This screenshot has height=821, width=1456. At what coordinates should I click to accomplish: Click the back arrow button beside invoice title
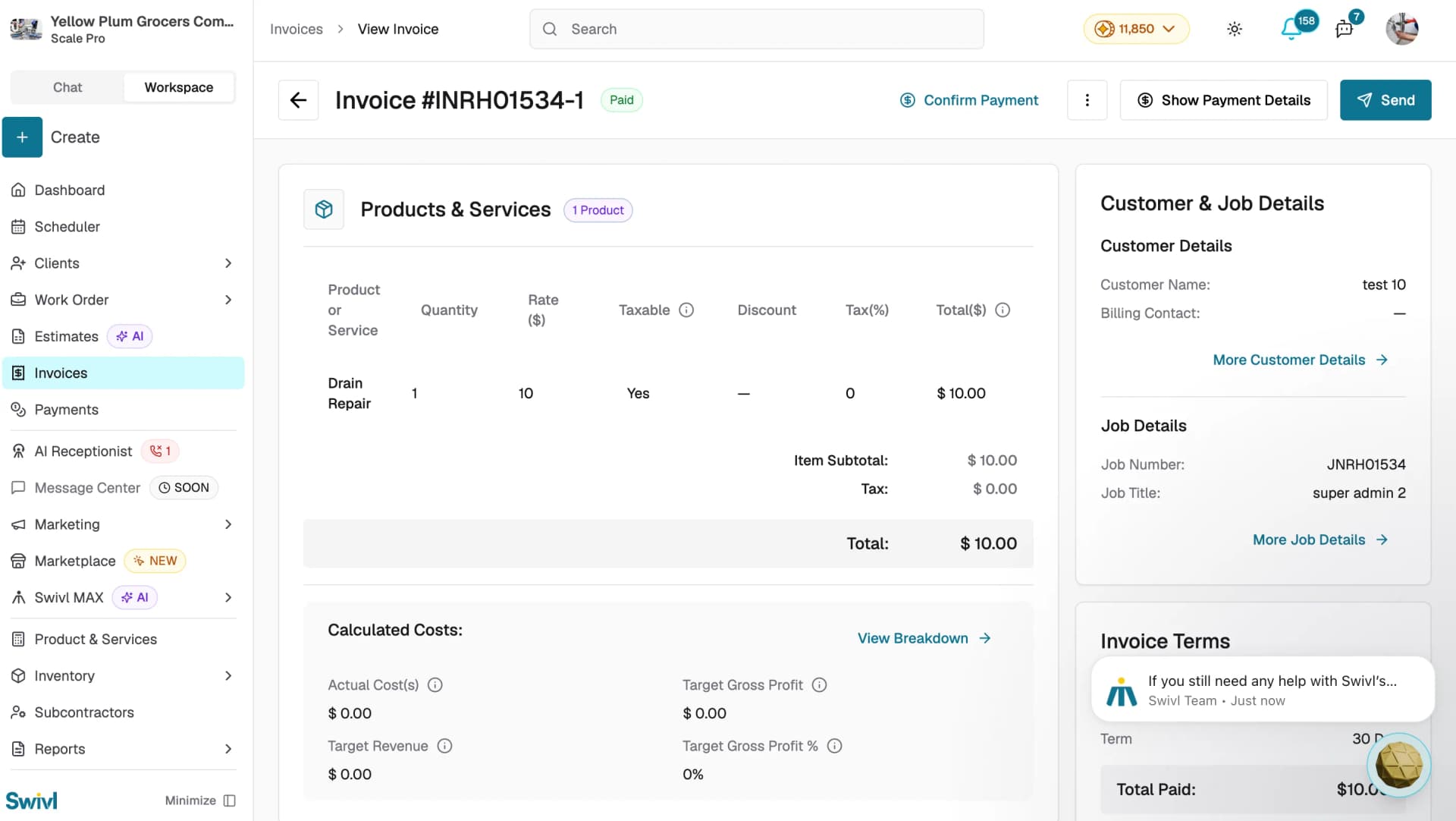coord(298,100)
